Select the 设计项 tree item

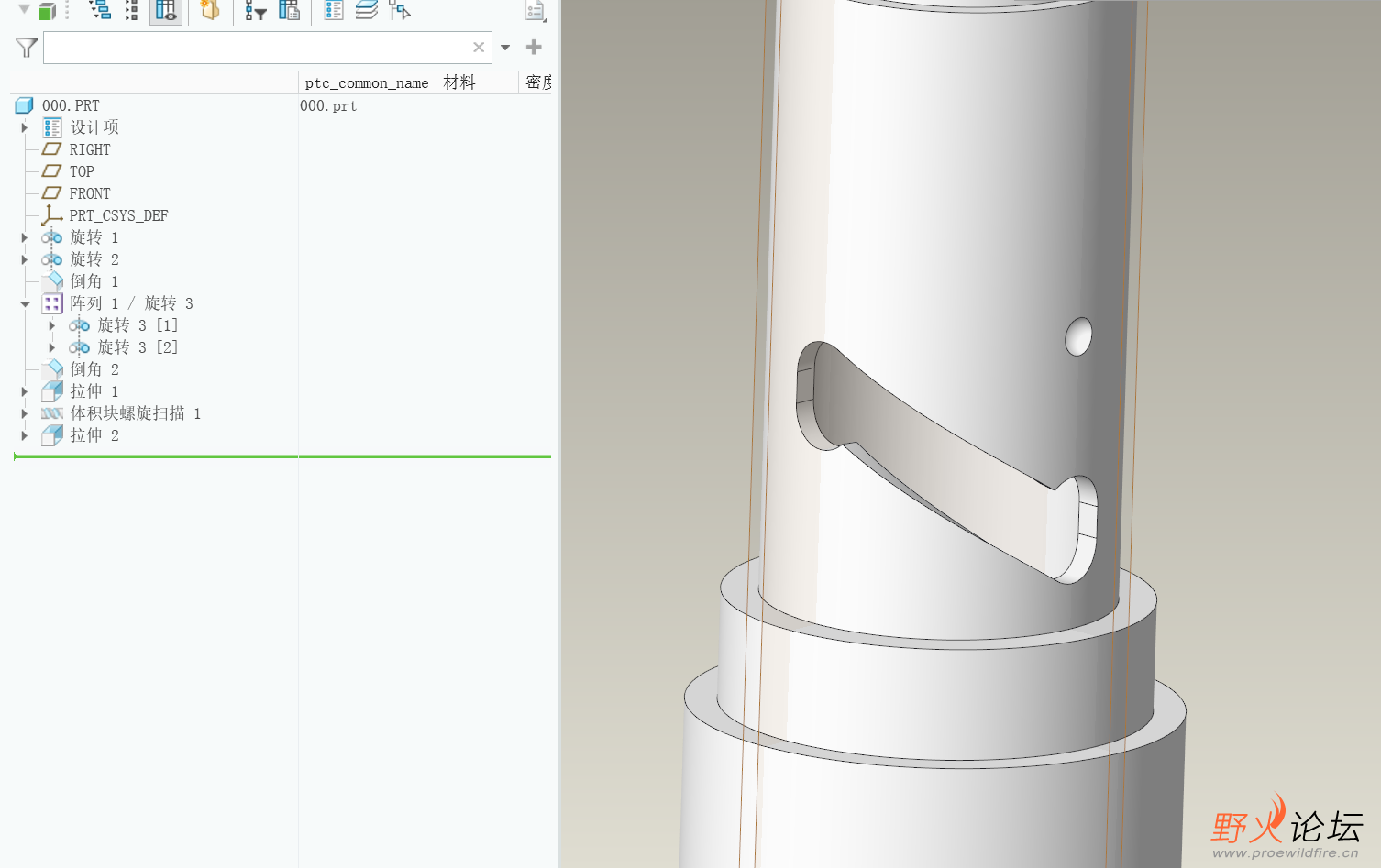(x=94, y=127)
